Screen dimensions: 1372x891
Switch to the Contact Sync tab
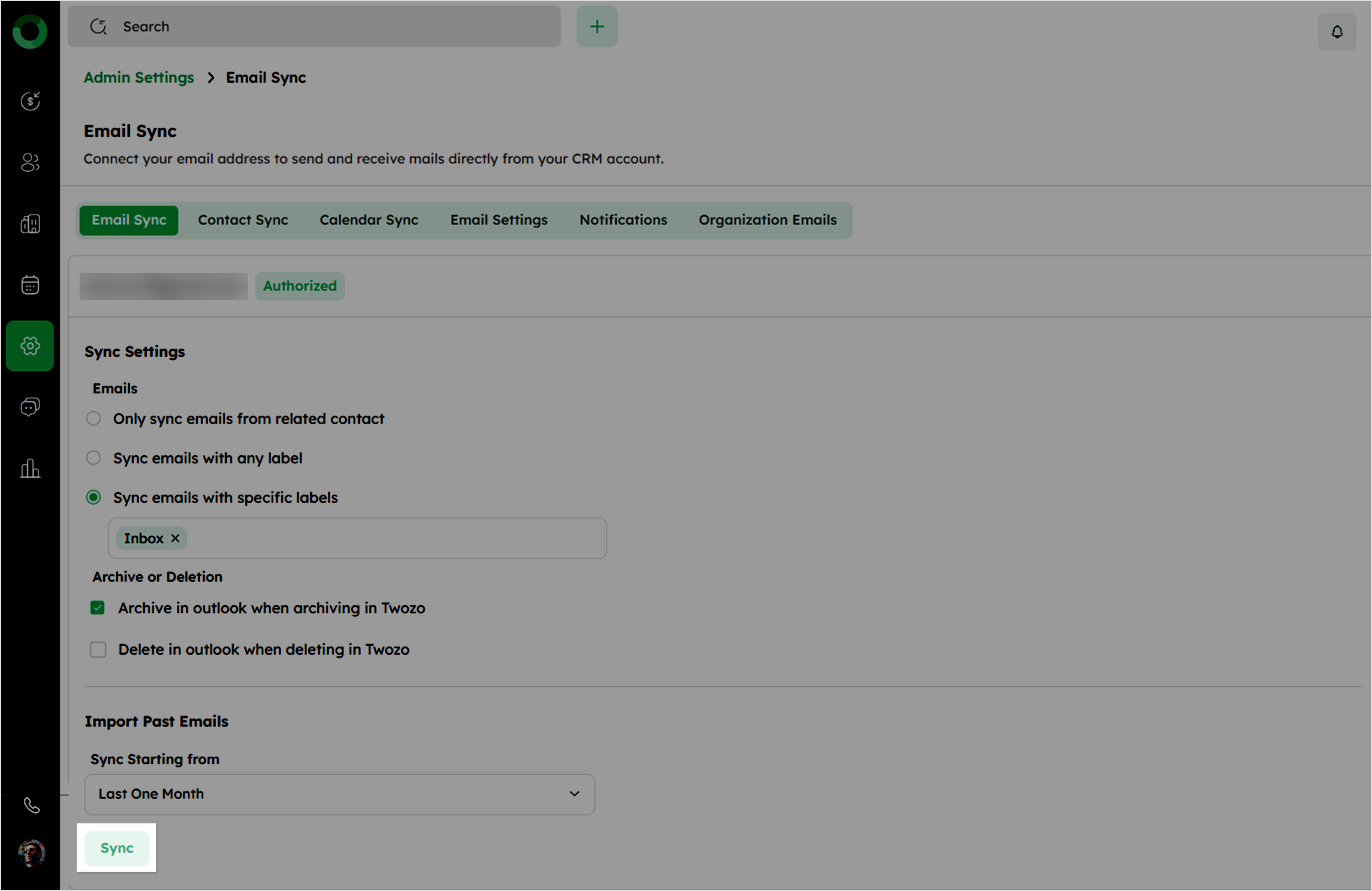click(x=243, y=220)
